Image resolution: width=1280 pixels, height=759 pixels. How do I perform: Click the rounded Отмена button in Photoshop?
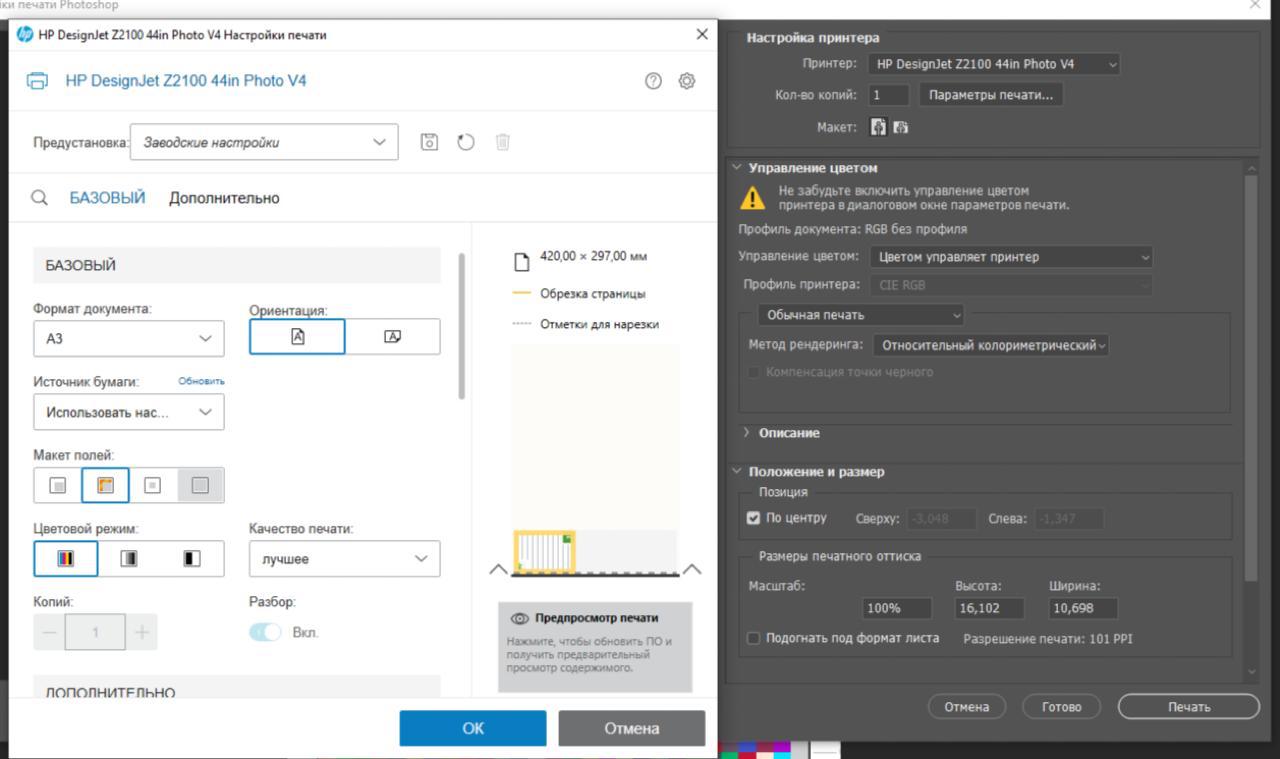(967, 707)
